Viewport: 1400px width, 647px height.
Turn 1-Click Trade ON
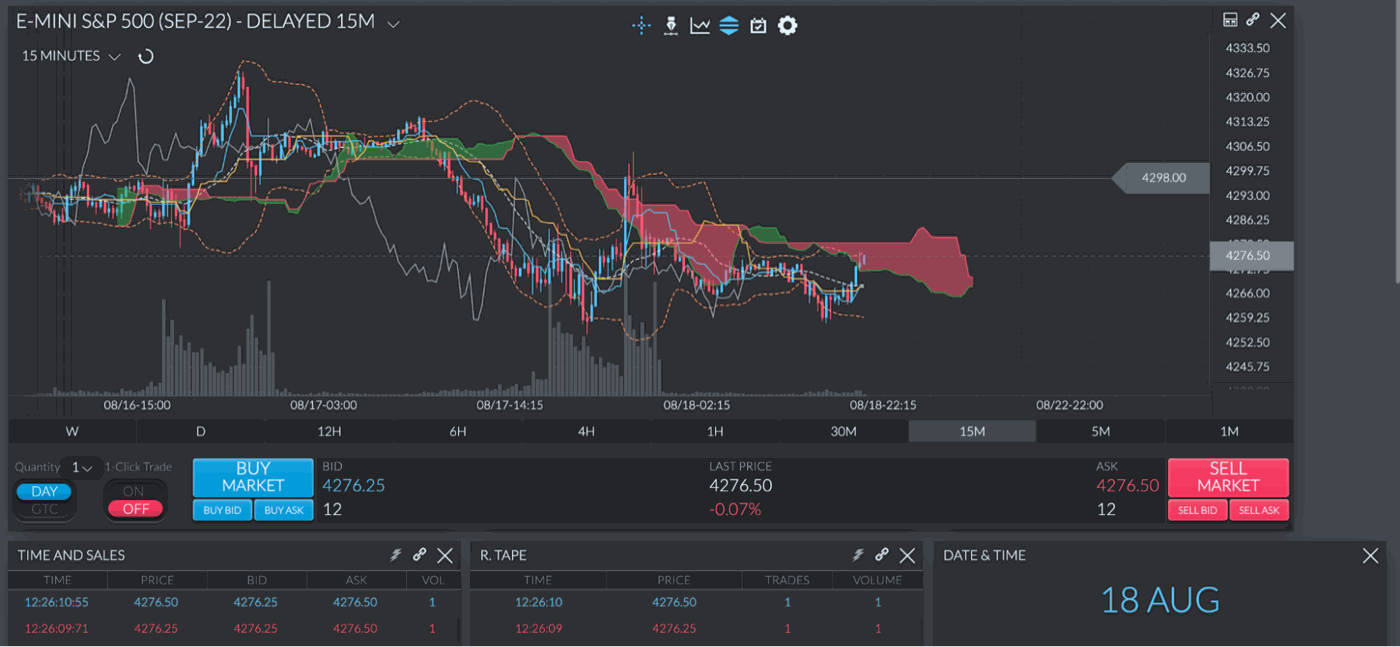(x=134, y=491)
